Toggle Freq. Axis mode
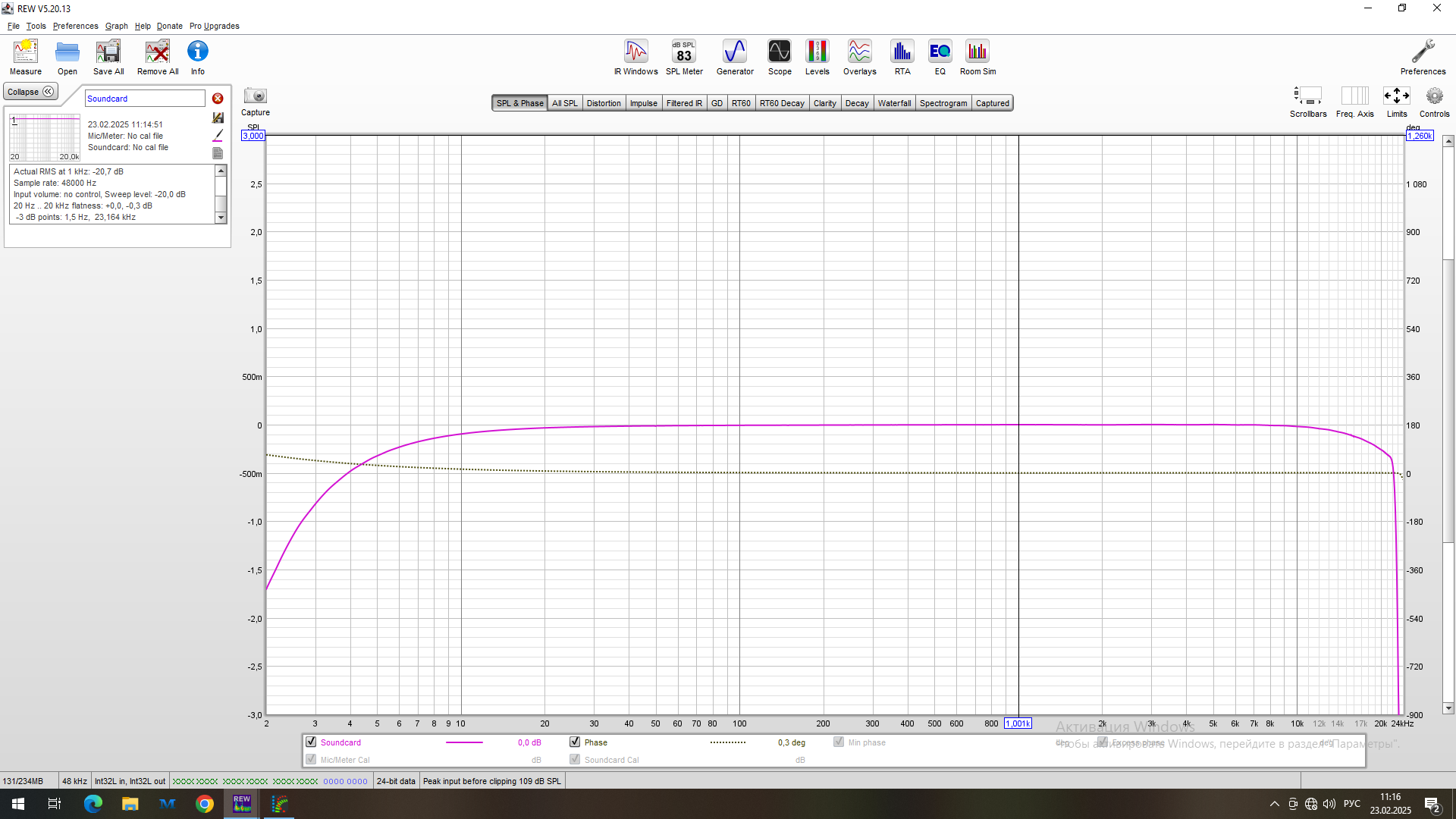 [x=1355, y=102]
